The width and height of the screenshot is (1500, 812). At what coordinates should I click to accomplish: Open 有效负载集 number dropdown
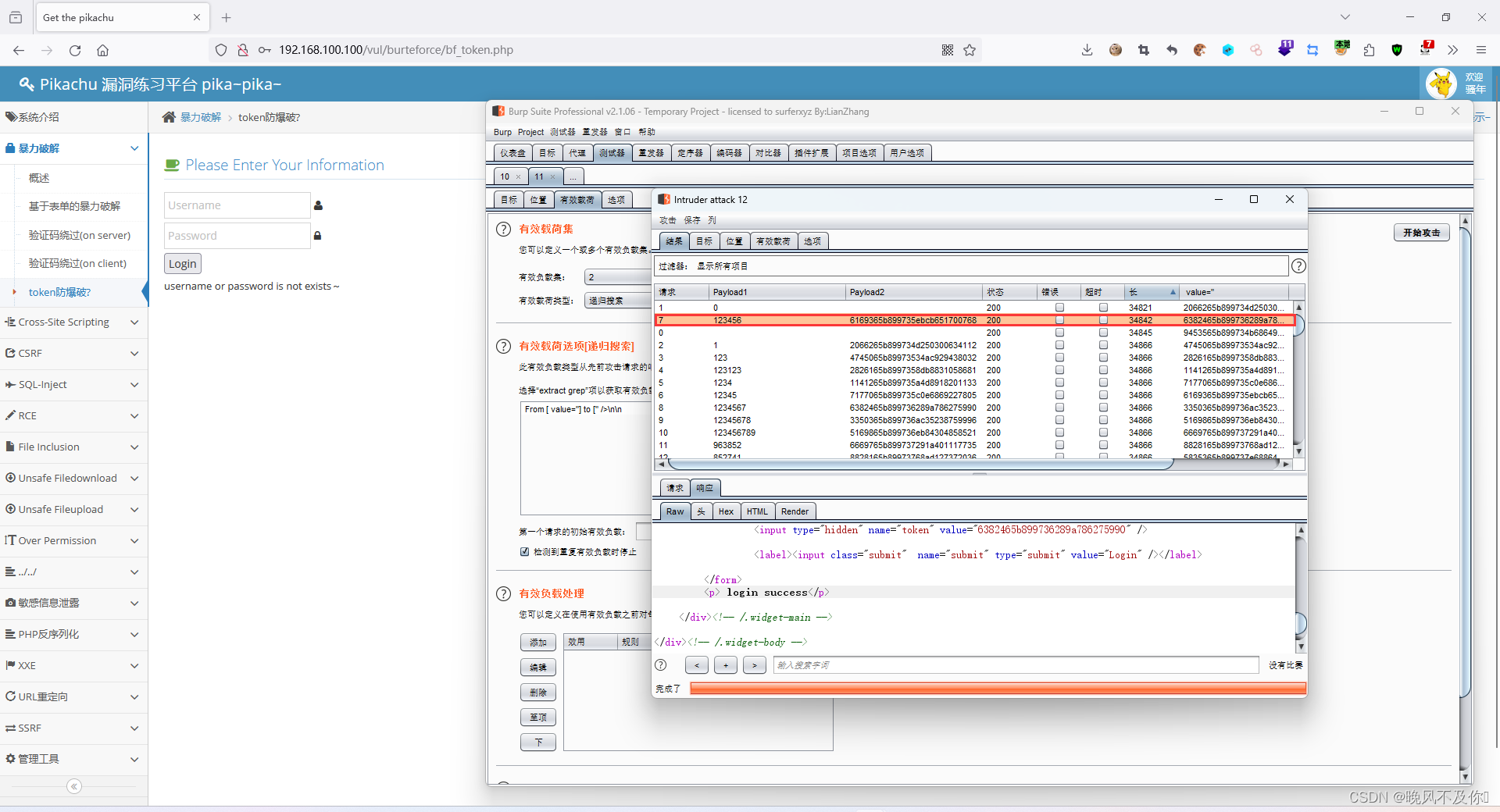[617, 277]
